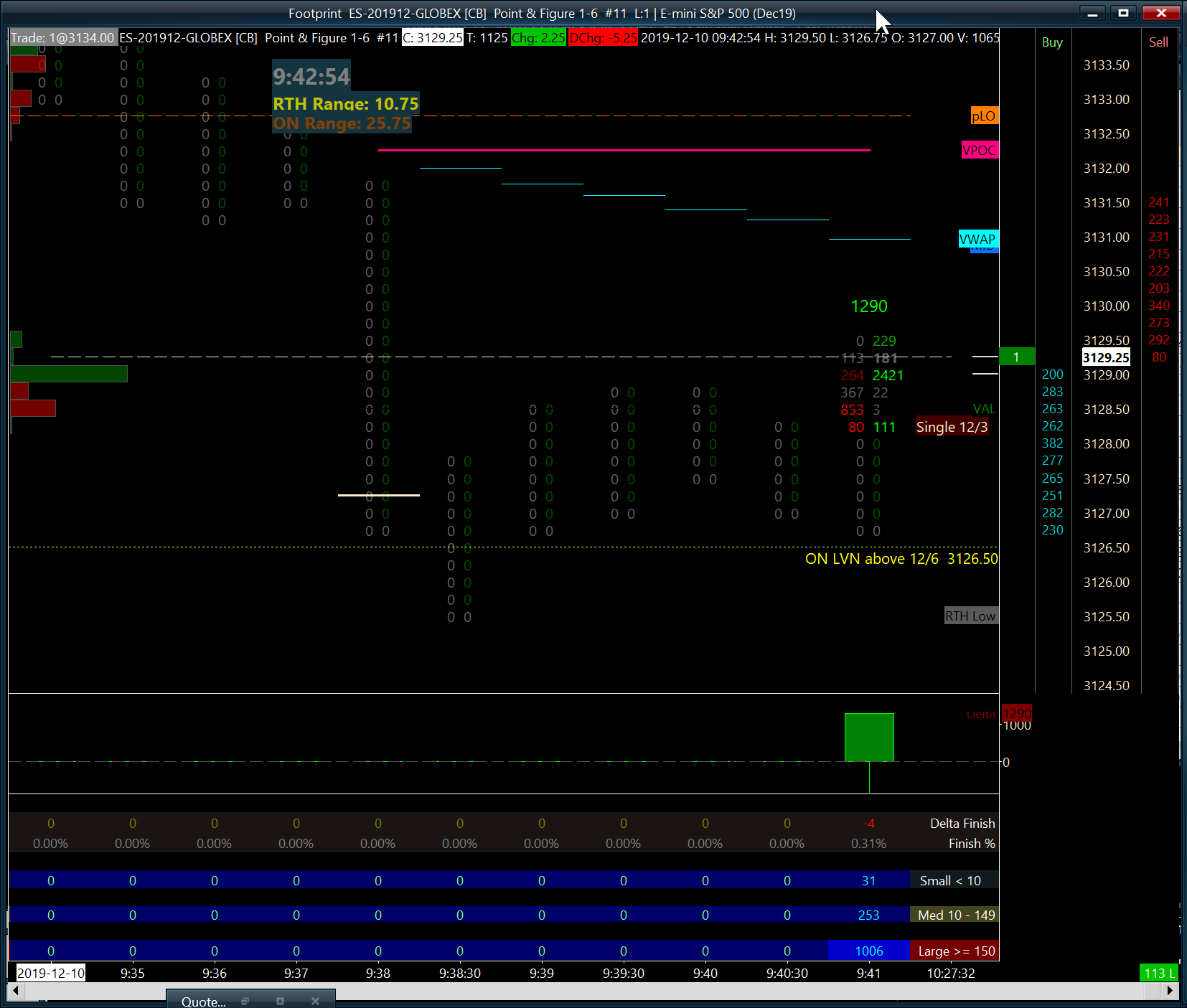The height and width of the screenshot is (1008, 1187).
Task: Click the RTH Low level label
Action: (x=970, y=616)
